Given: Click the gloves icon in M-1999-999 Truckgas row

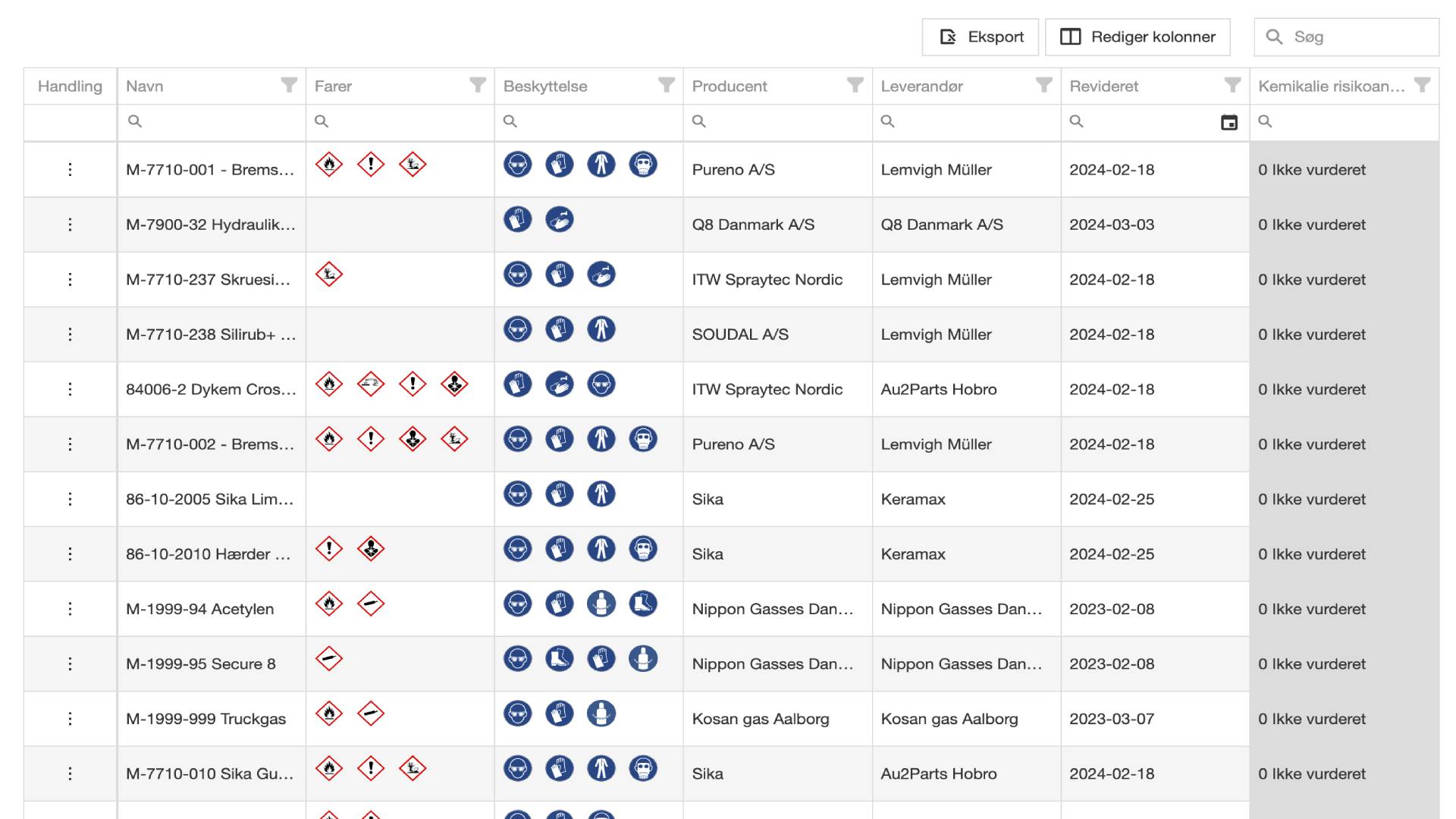Looking at the screenshot, I should point(560,714).
